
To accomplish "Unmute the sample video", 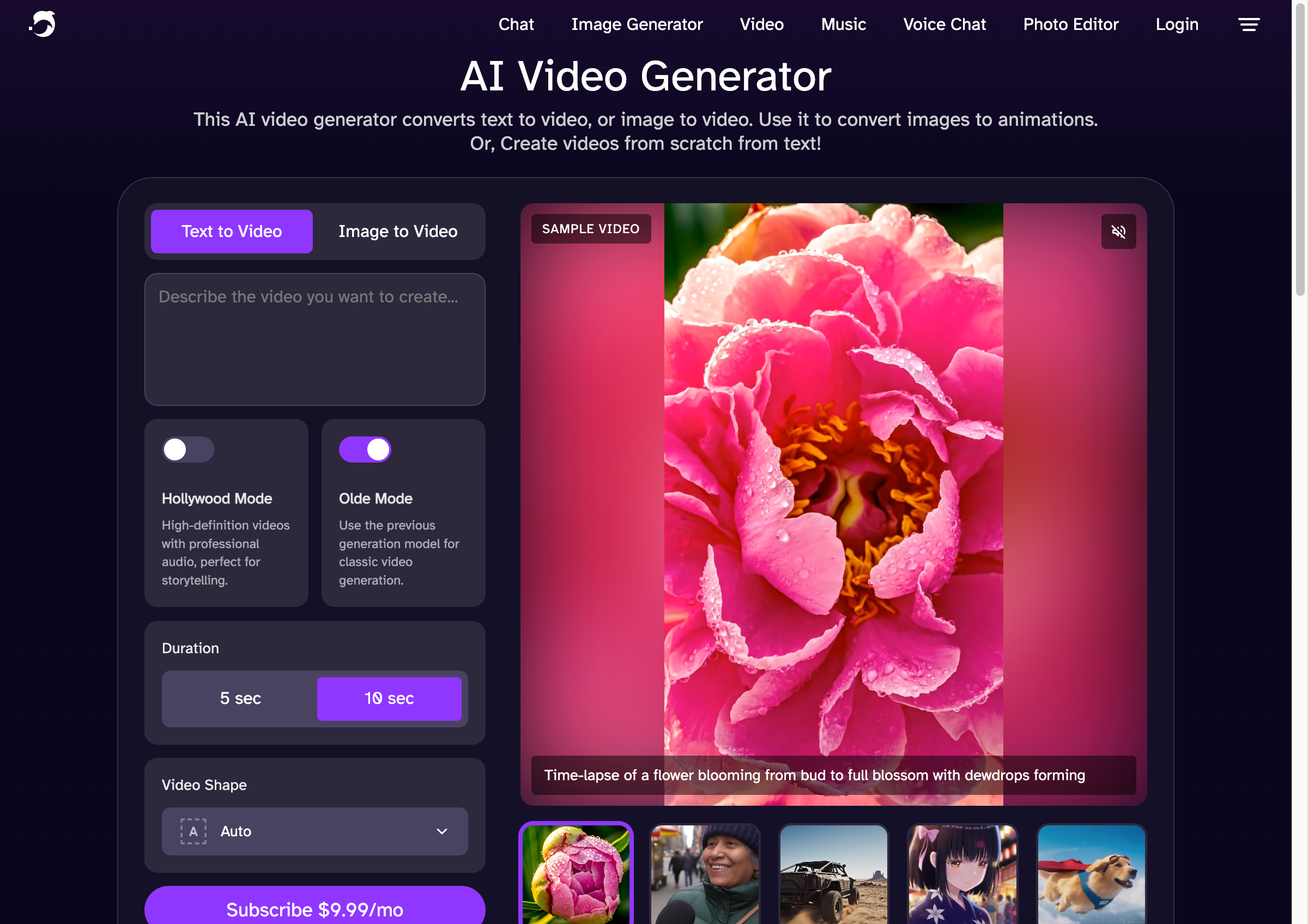I will tap(1118, 231).
